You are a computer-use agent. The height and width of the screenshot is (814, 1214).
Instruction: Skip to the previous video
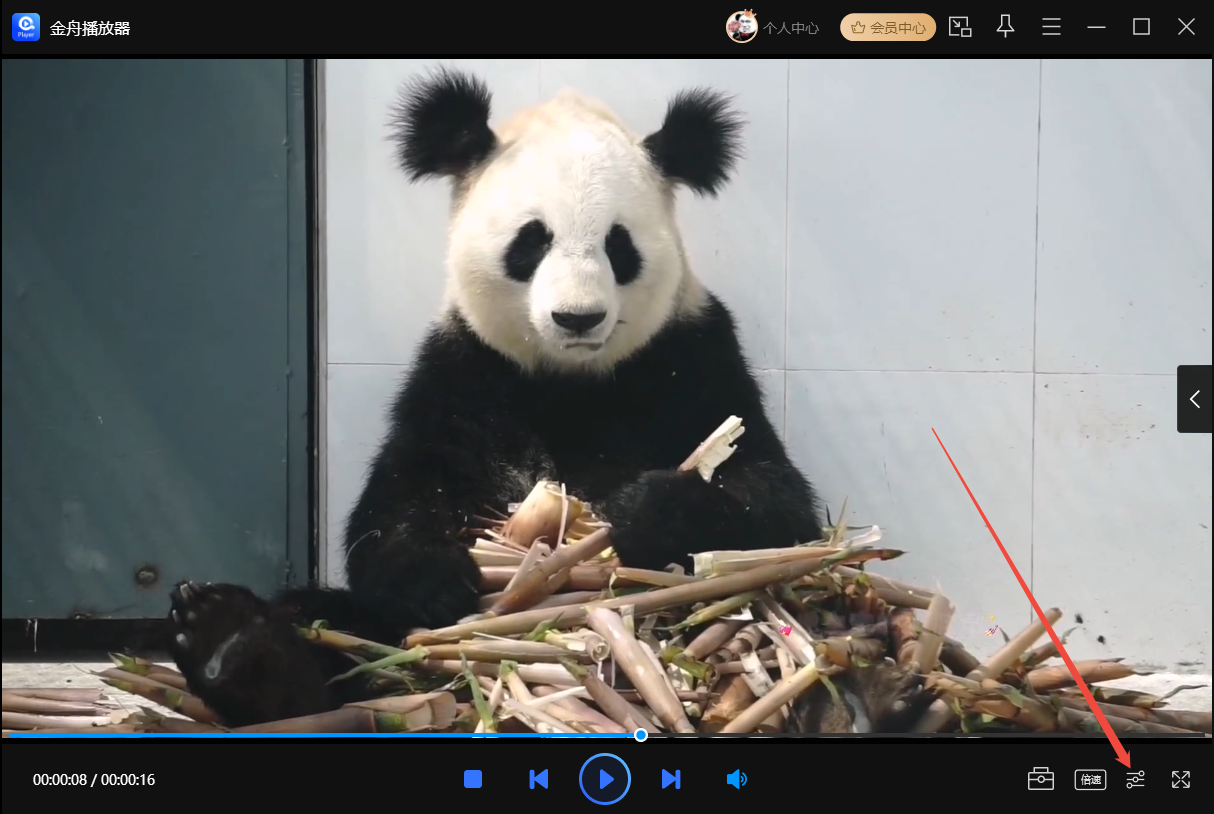click(x=538, y=779)
